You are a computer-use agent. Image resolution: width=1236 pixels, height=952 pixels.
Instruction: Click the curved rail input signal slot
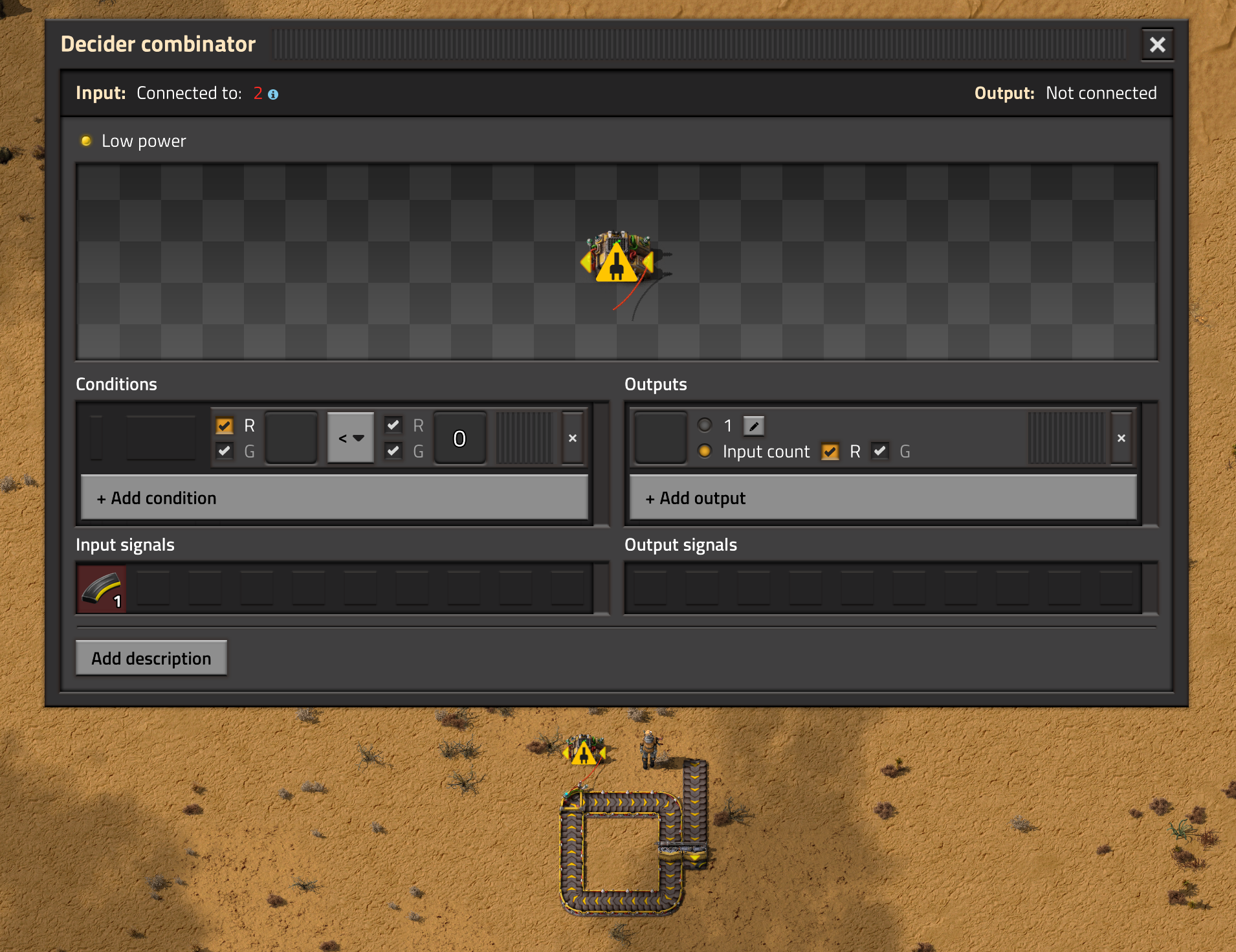click(102, 588)
